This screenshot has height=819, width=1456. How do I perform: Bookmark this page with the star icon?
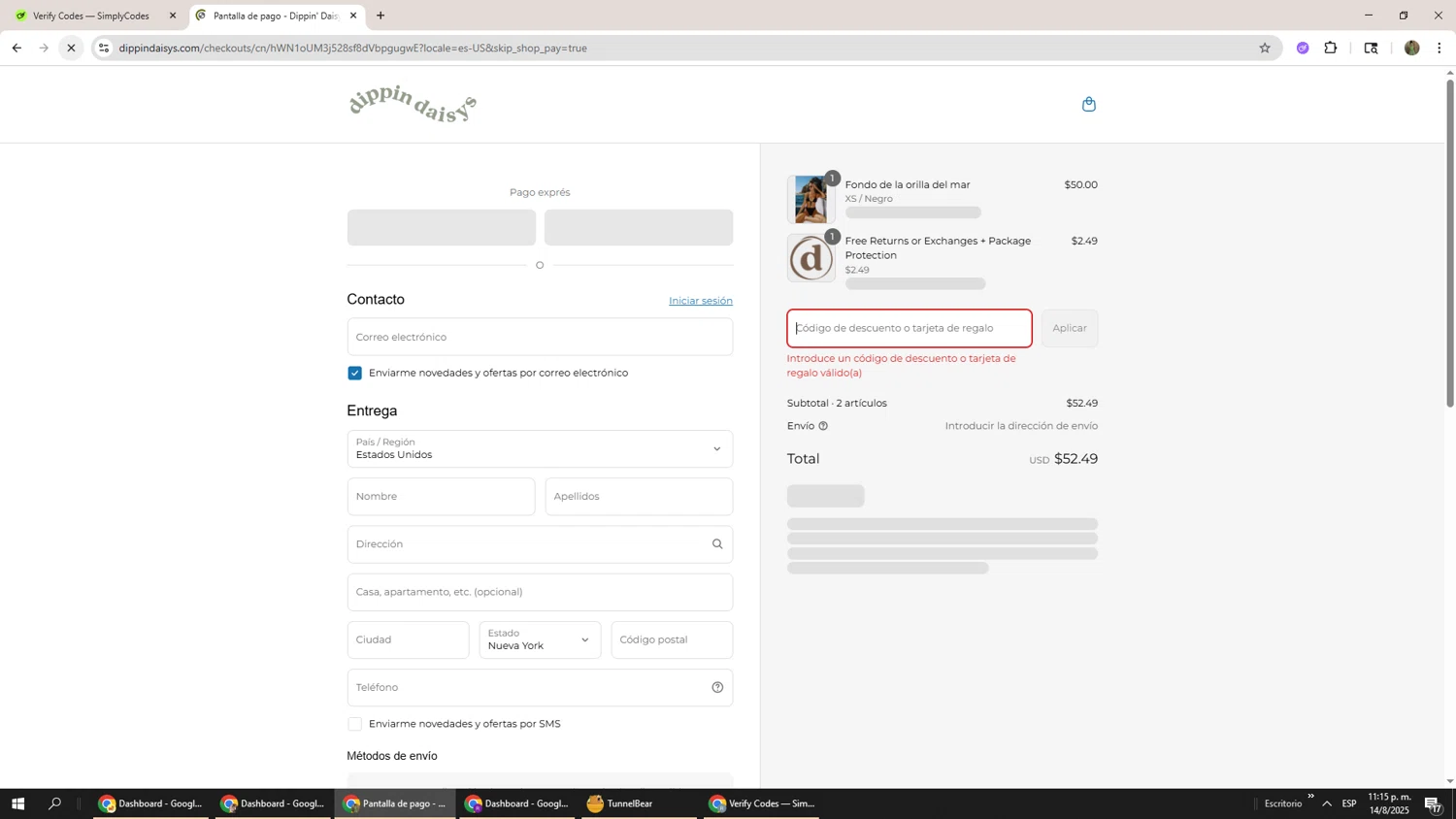point(1265,48)
